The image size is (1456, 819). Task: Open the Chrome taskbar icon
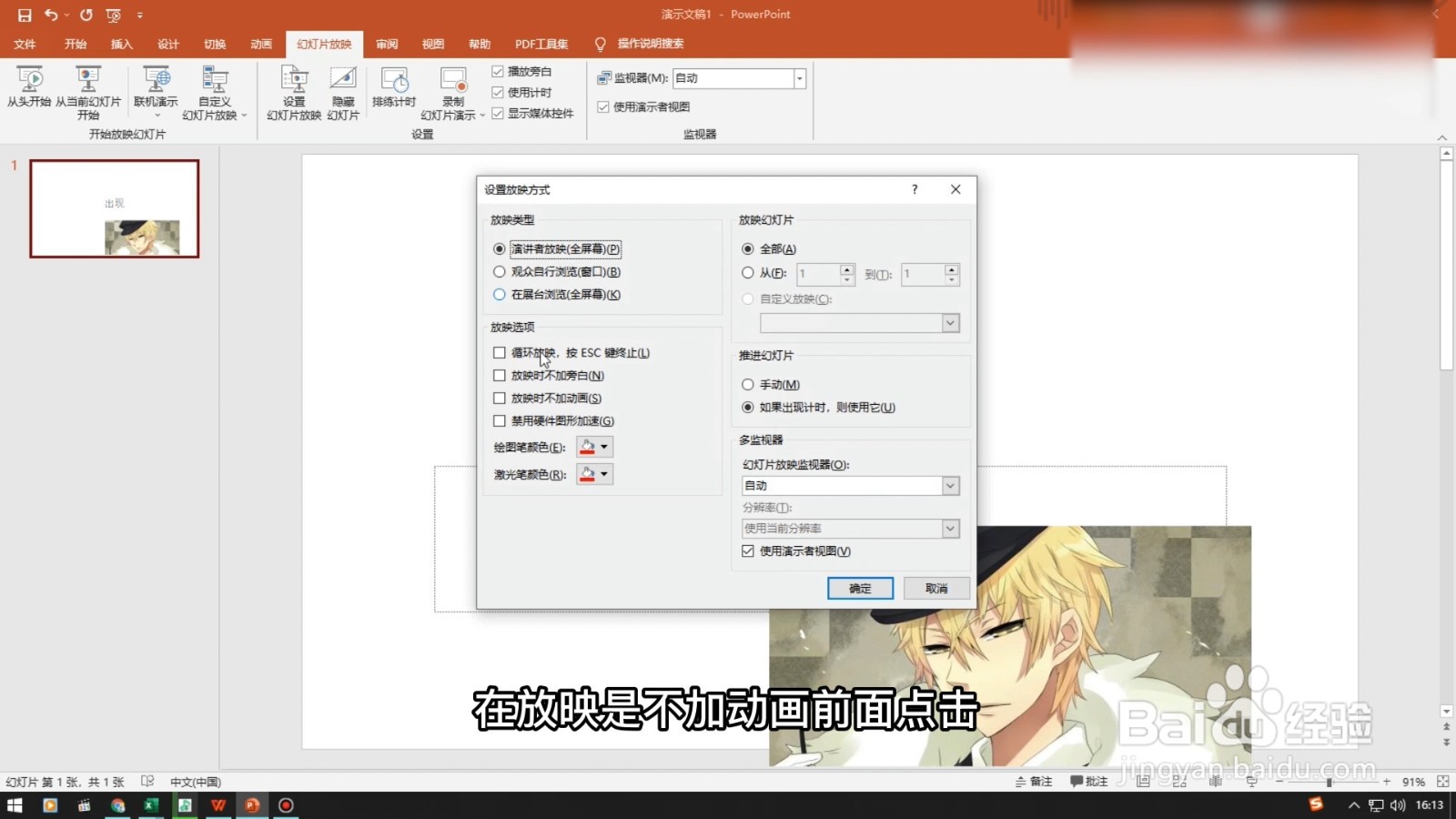point(117,805)
